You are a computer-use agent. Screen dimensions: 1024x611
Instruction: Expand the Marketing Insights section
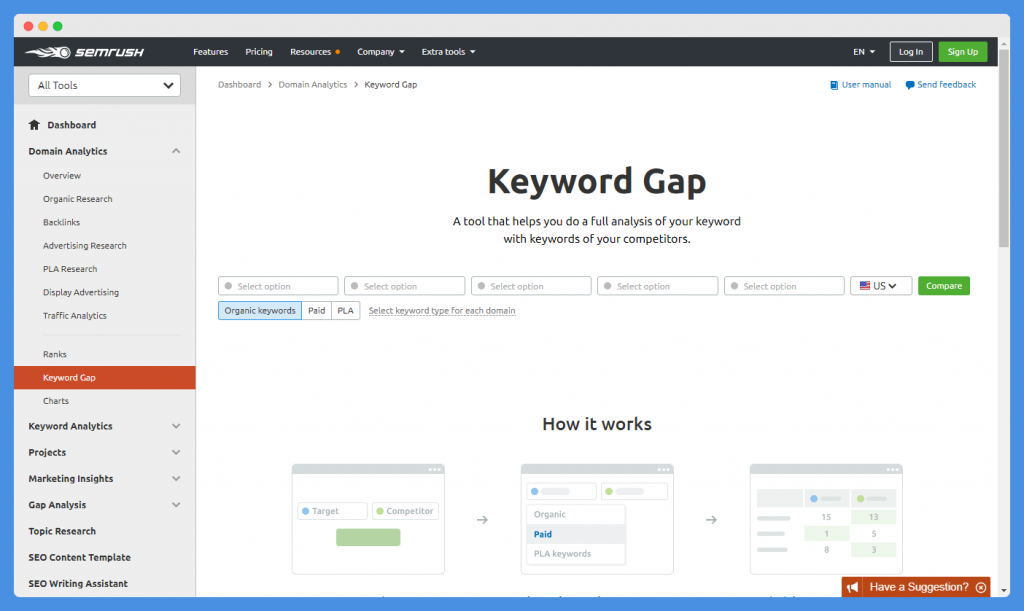click(x=176, y=478)
